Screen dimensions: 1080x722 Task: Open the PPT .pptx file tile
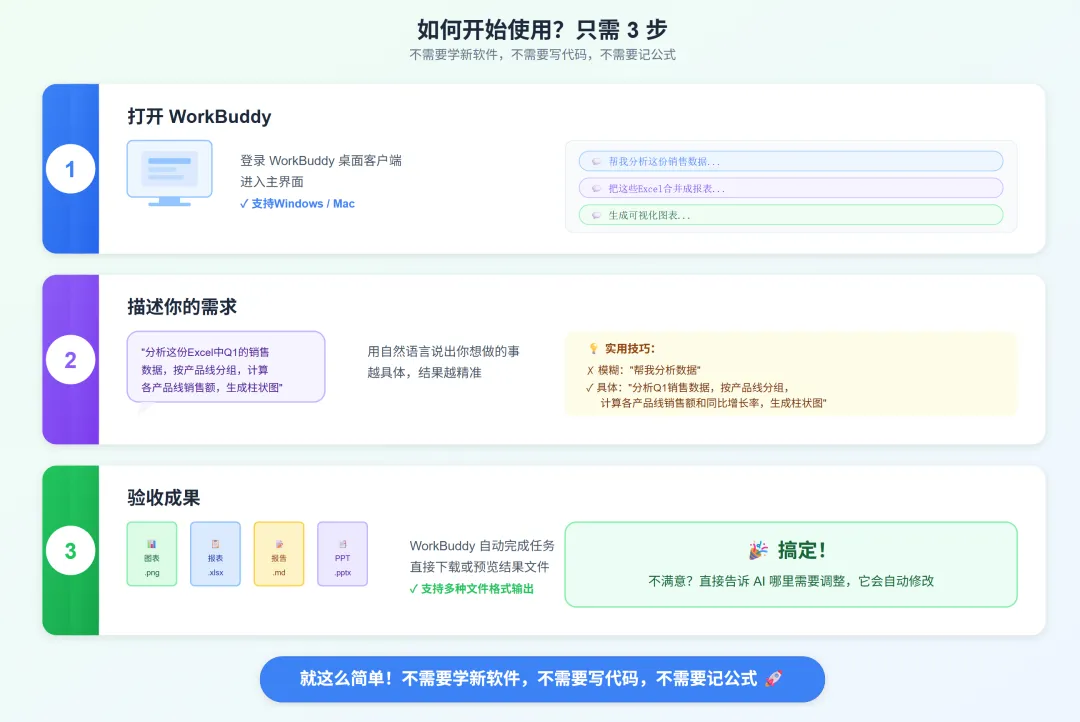tap(342, 554)
